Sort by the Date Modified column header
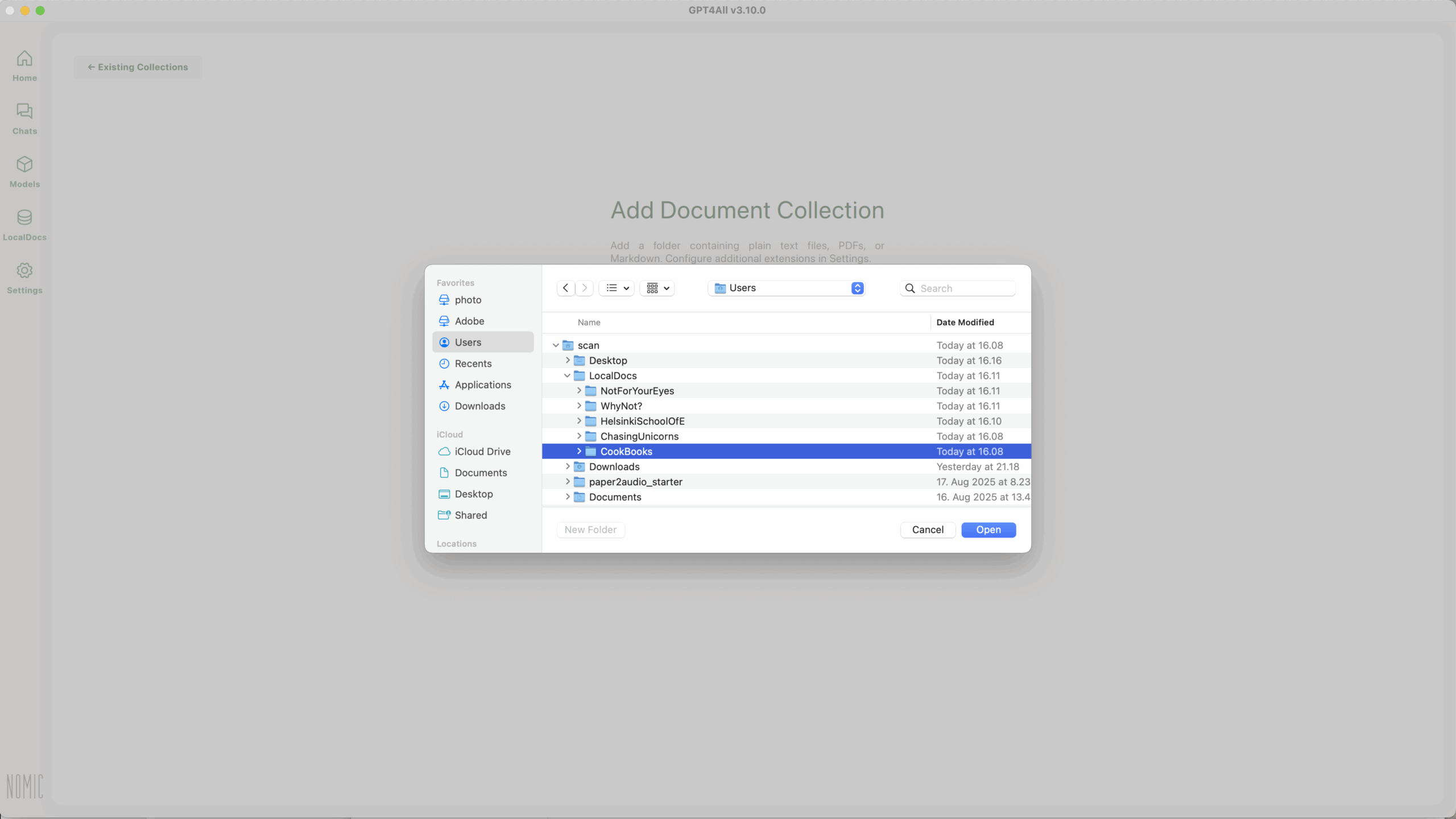 click(965, 322)
